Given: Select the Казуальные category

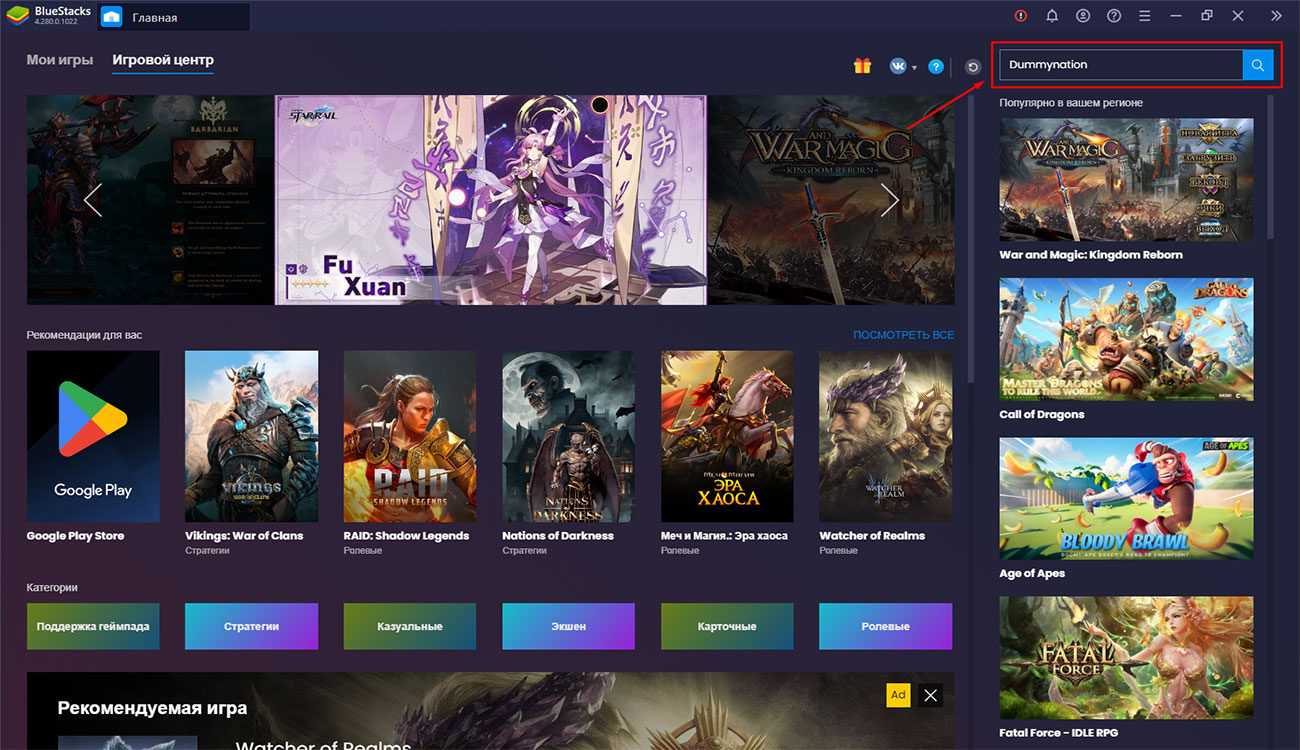Looking at the screenshot, I should tap(410, 626).
